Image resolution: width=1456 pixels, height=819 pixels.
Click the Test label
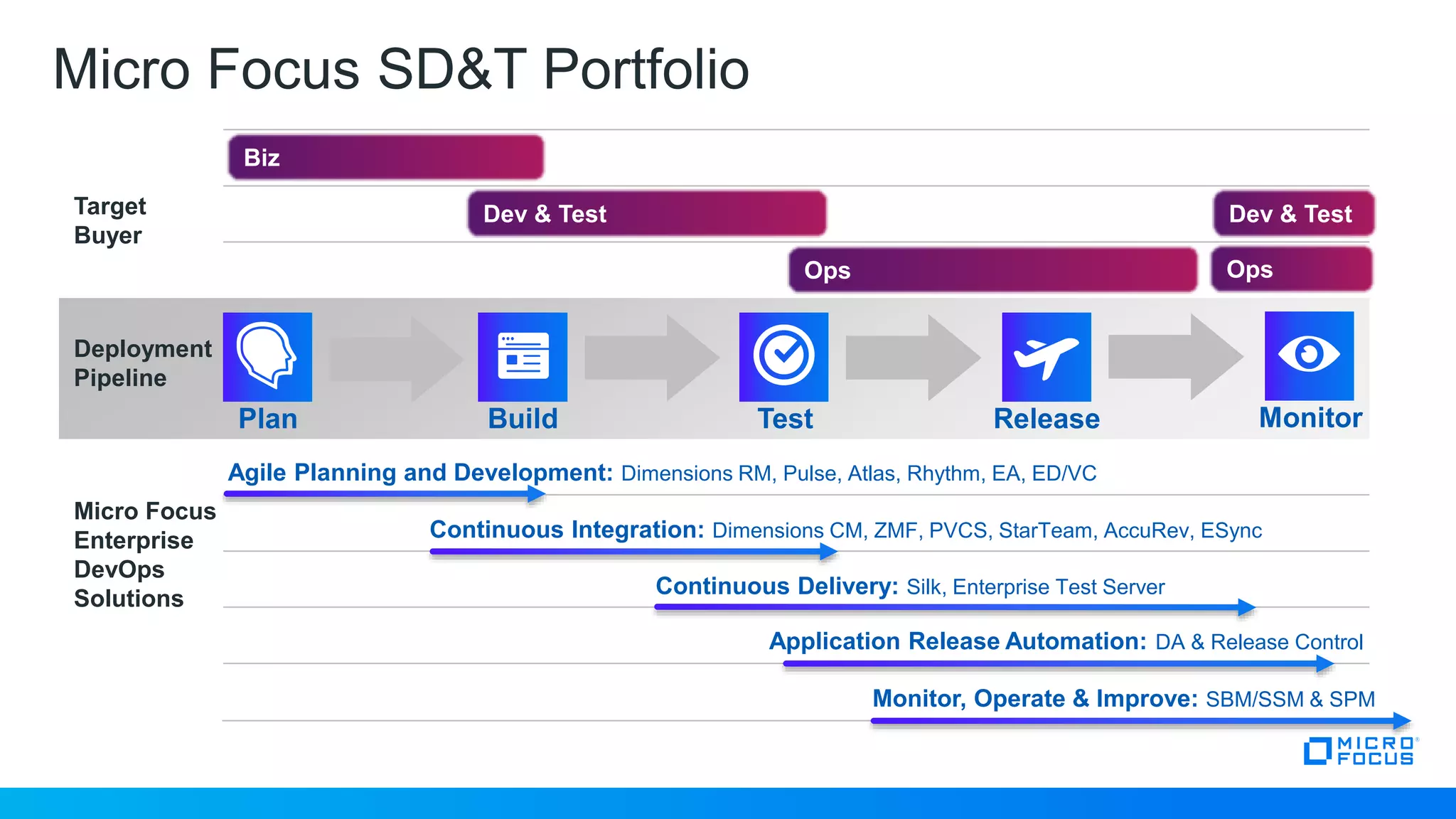point(785,419)
